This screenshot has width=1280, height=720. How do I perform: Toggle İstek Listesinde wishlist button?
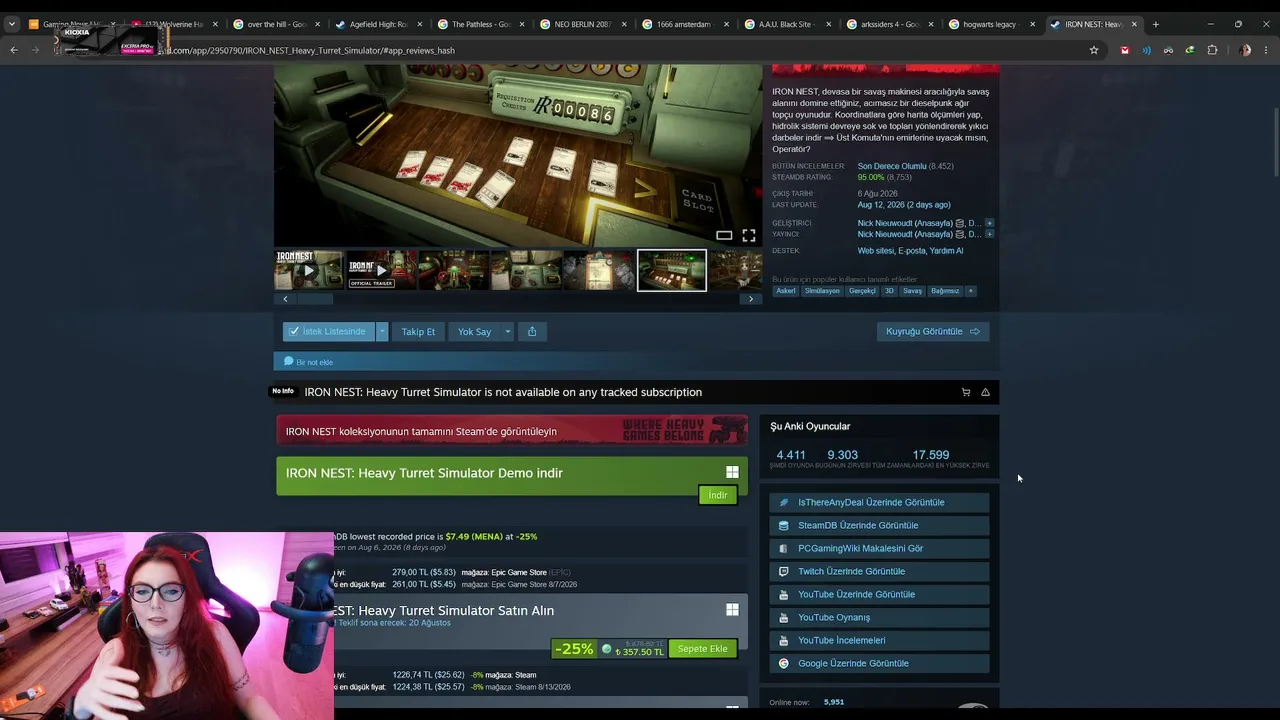pyautogui.click(x=329, y=331)
